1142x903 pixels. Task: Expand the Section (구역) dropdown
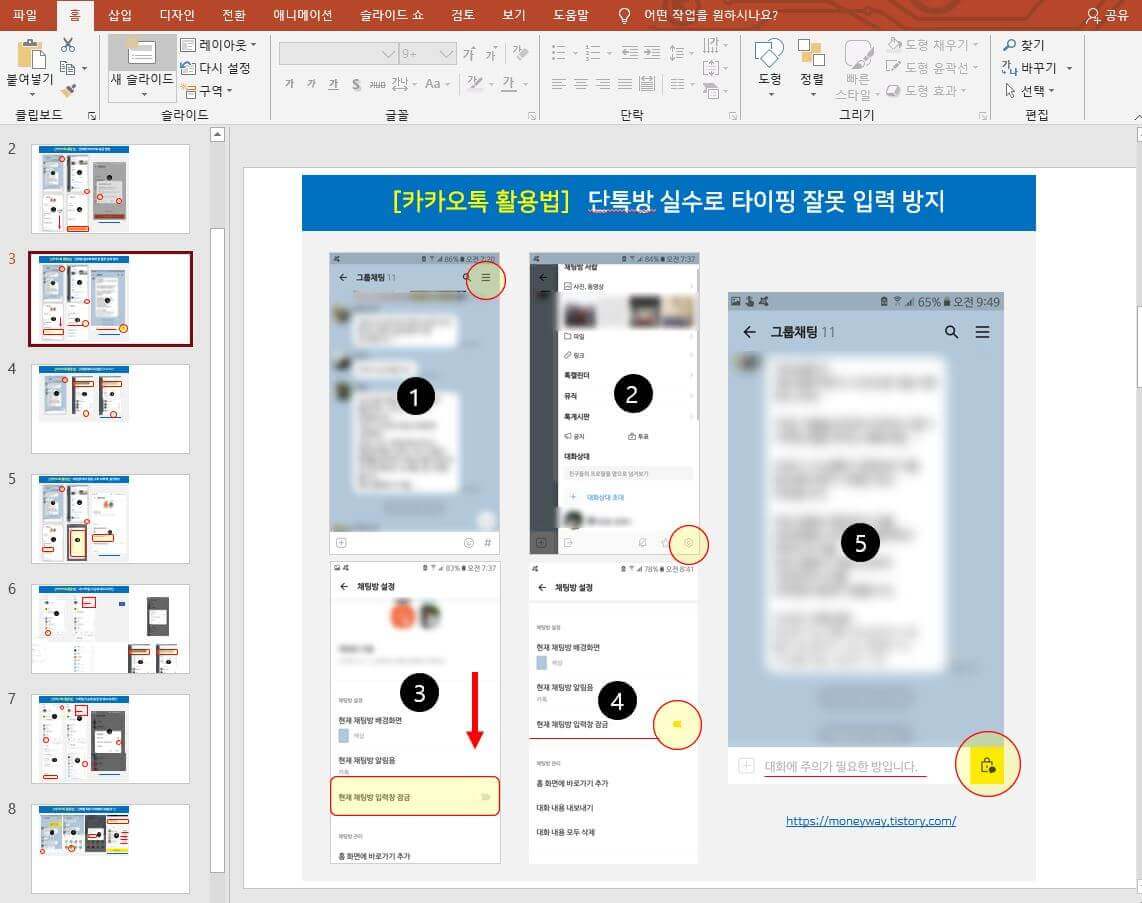click(x=229, y=91)
